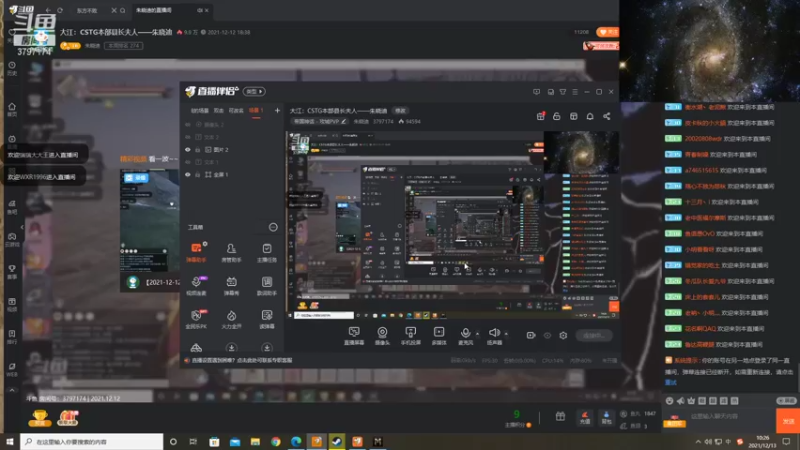The width and height of the screenshot is (800, 450).
Task: Add a 摄像头 camera source
Action: tap(382, 336)
